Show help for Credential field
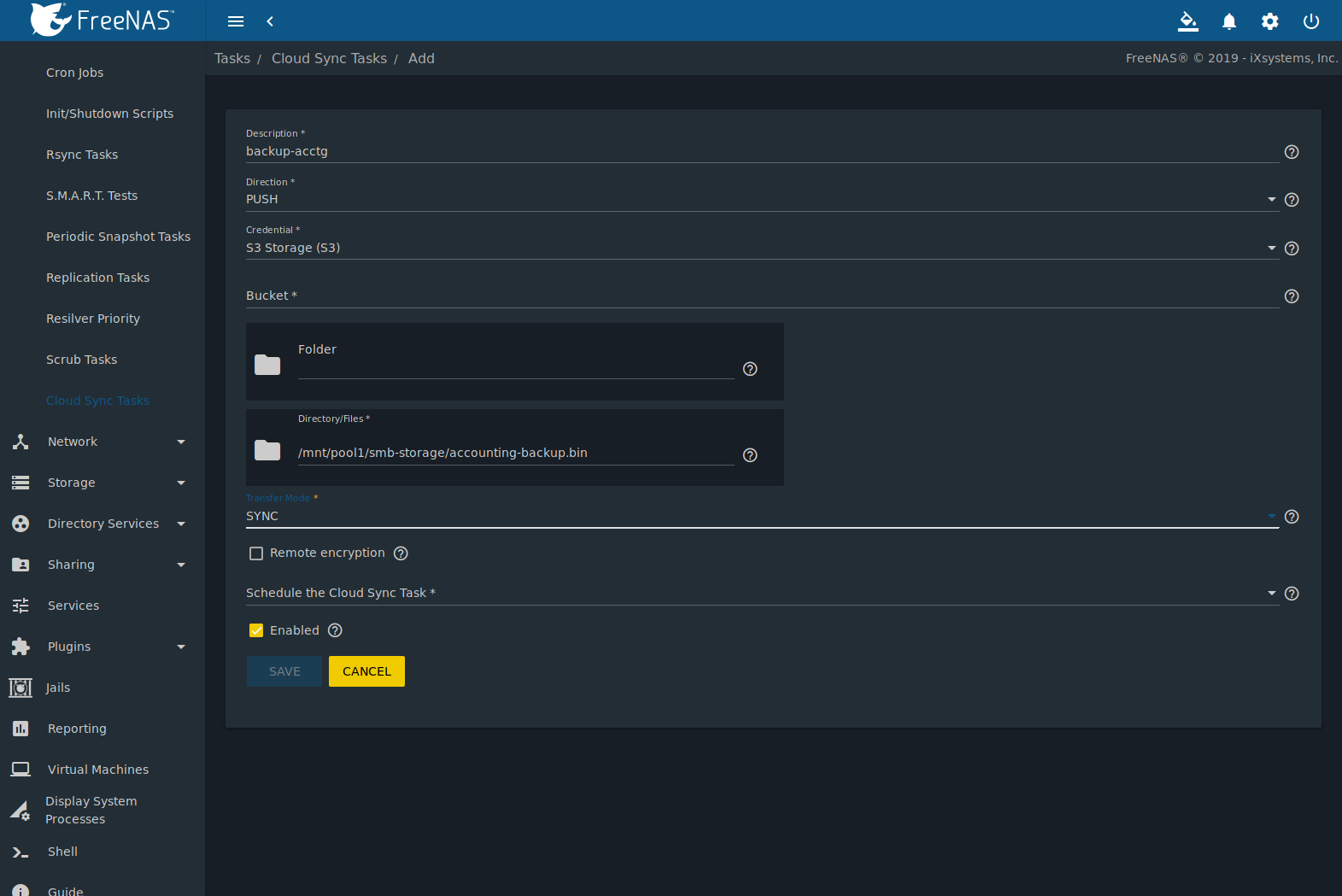Image resolution: width=1342 pixels, height=896 pixels. pyautogui.click(x=1292, y=249)
